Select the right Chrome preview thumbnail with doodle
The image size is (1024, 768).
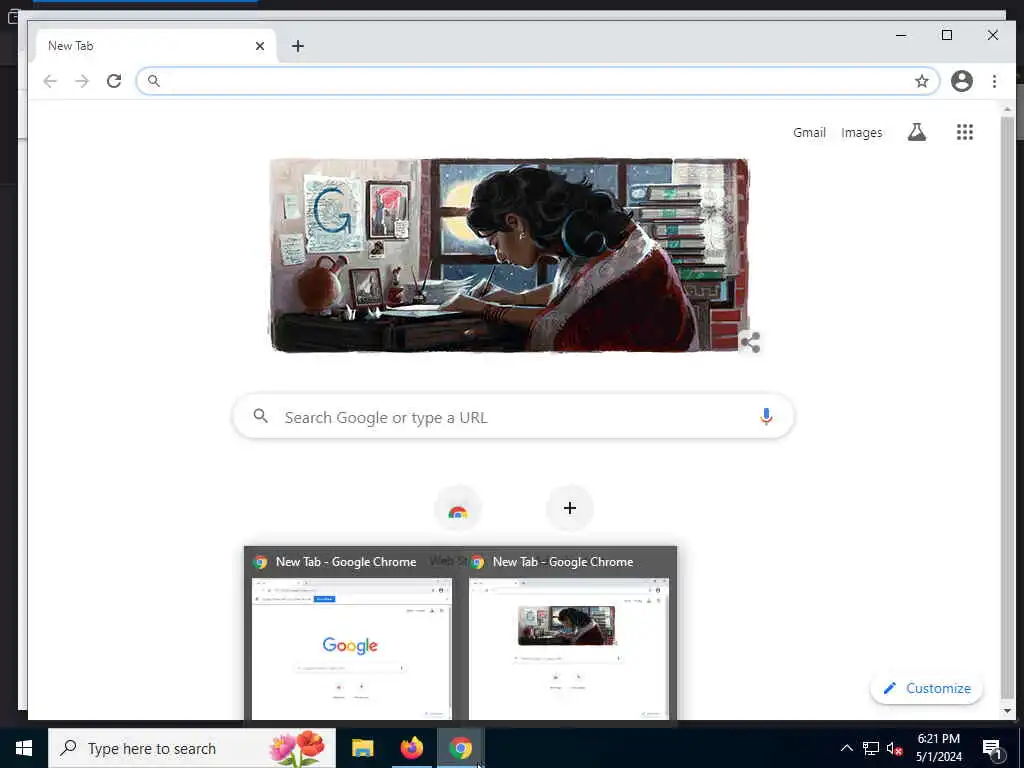coord(569,648)
